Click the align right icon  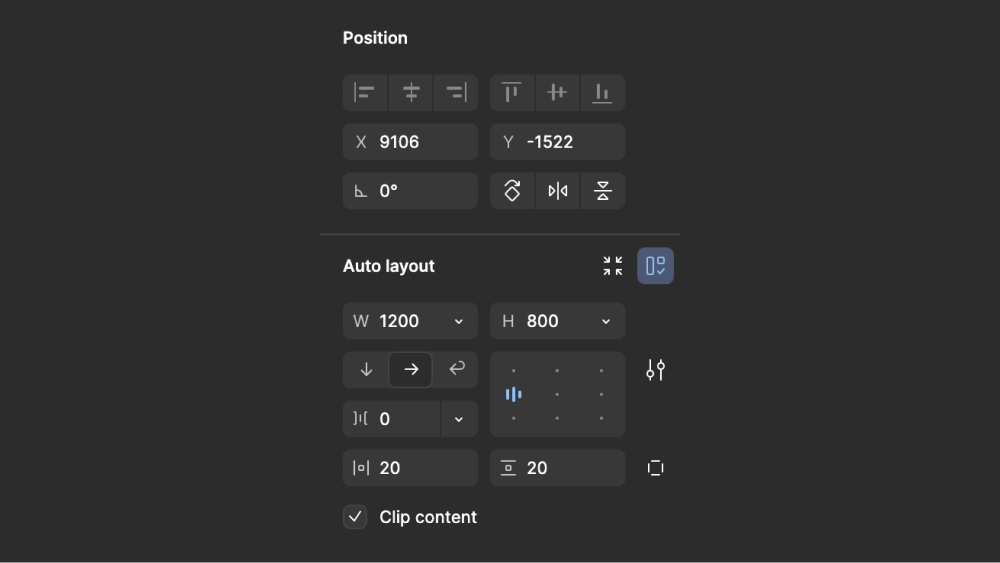click(456, 93)
